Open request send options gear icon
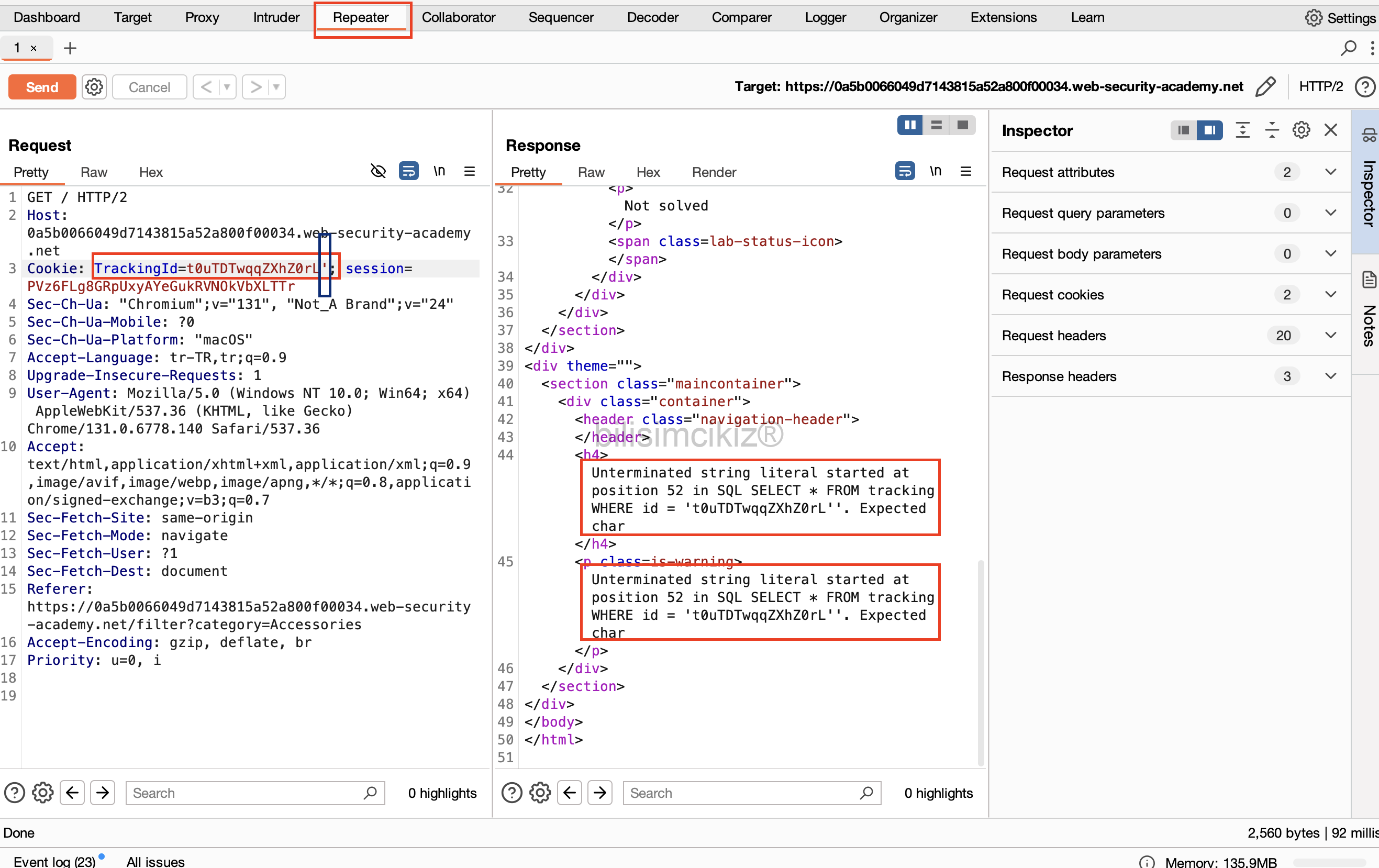This screenshot has height=868, width=1379. pyautogui.click(x=94, y=87)
